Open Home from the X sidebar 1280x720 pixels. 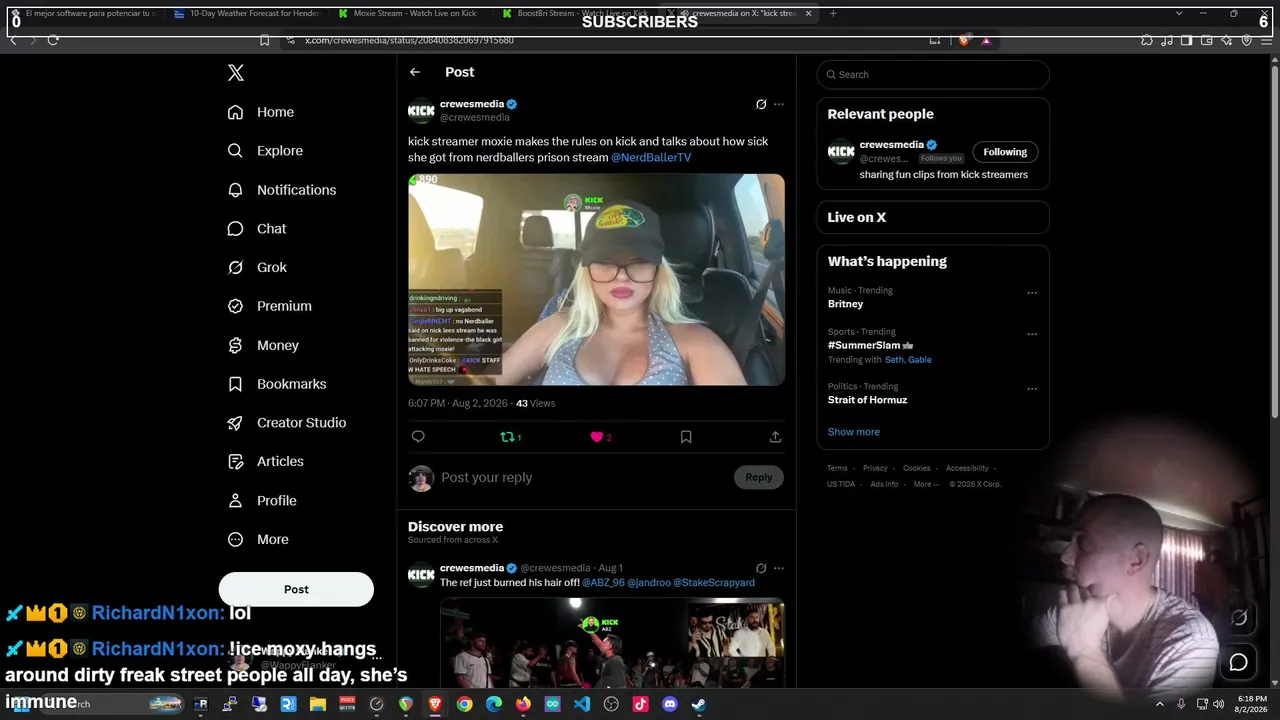point(261,112)
